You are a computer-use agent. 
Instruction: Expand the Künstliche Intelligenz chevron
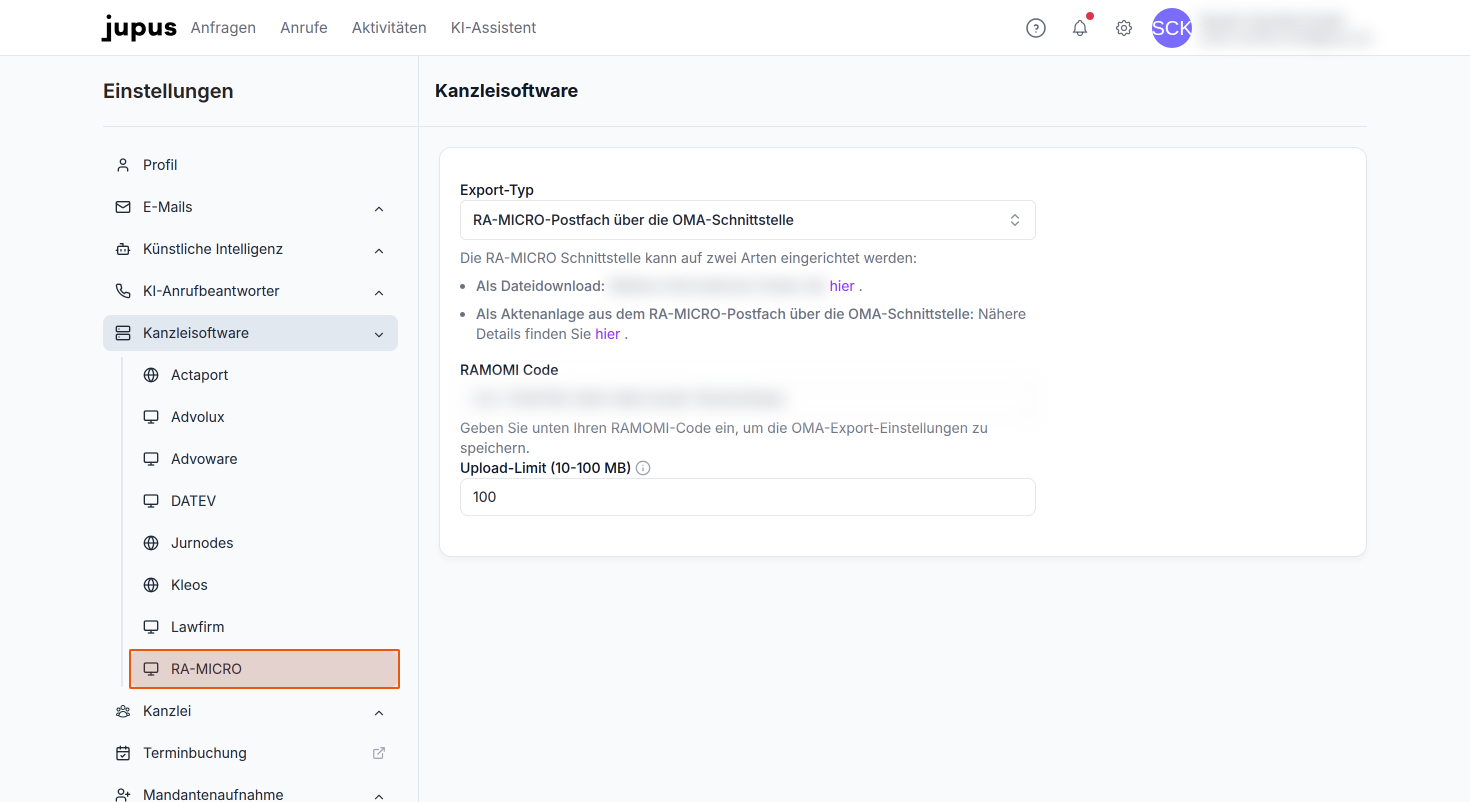point(379,250)
